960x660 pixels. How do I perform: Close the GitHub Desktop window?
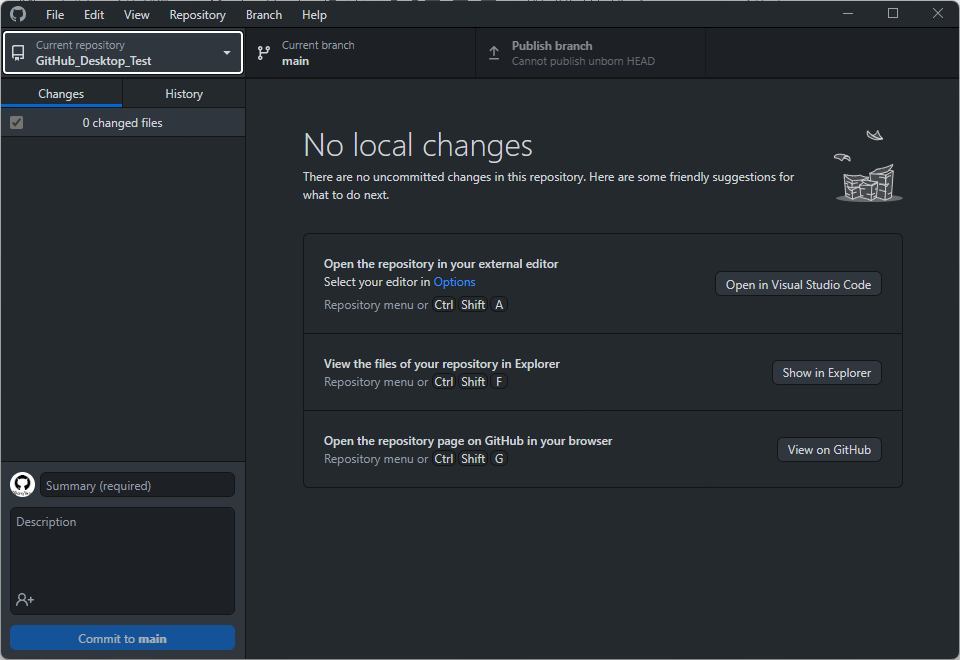(937, 13)
